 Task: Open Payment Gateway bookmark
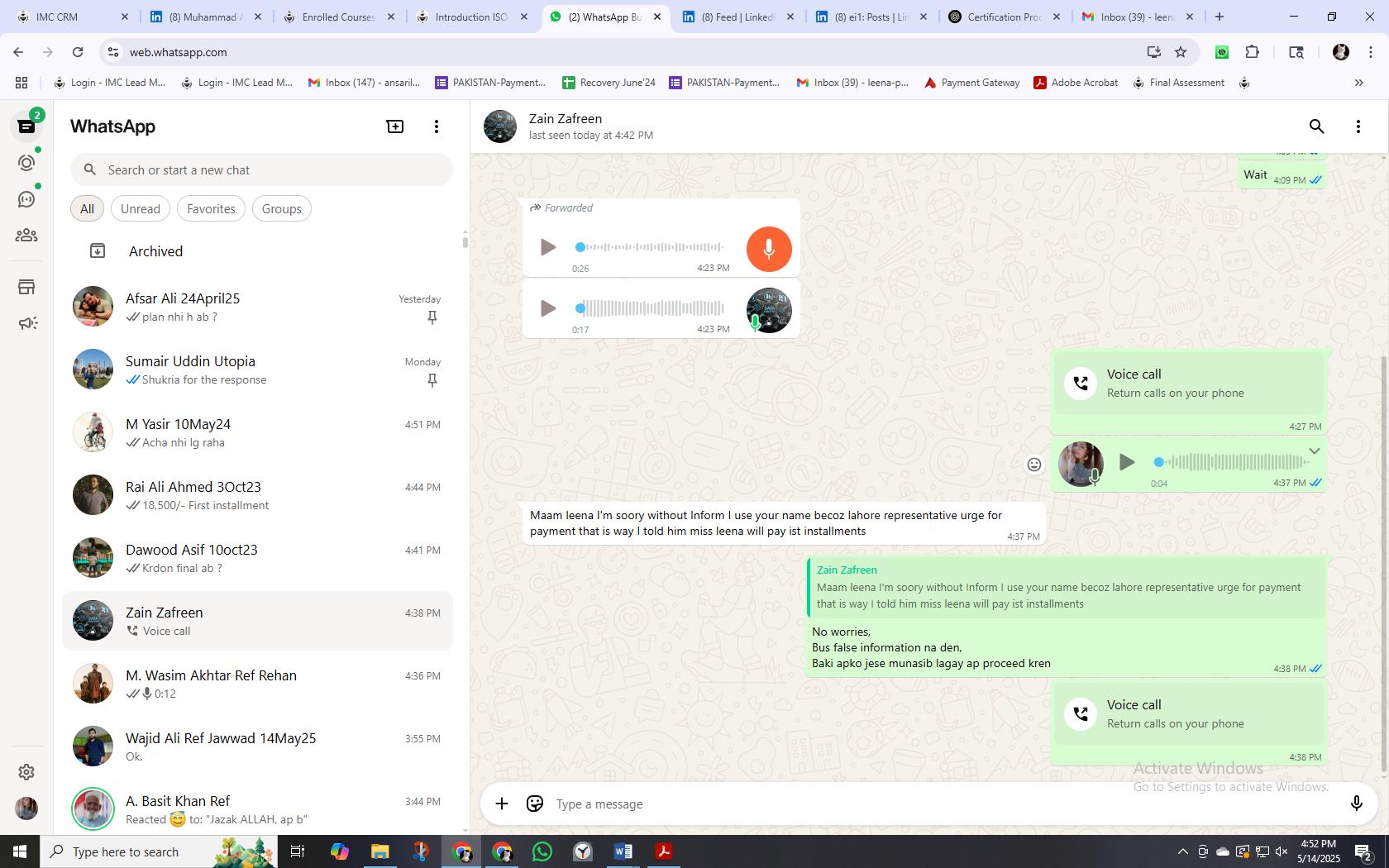[x=971, y=83]
